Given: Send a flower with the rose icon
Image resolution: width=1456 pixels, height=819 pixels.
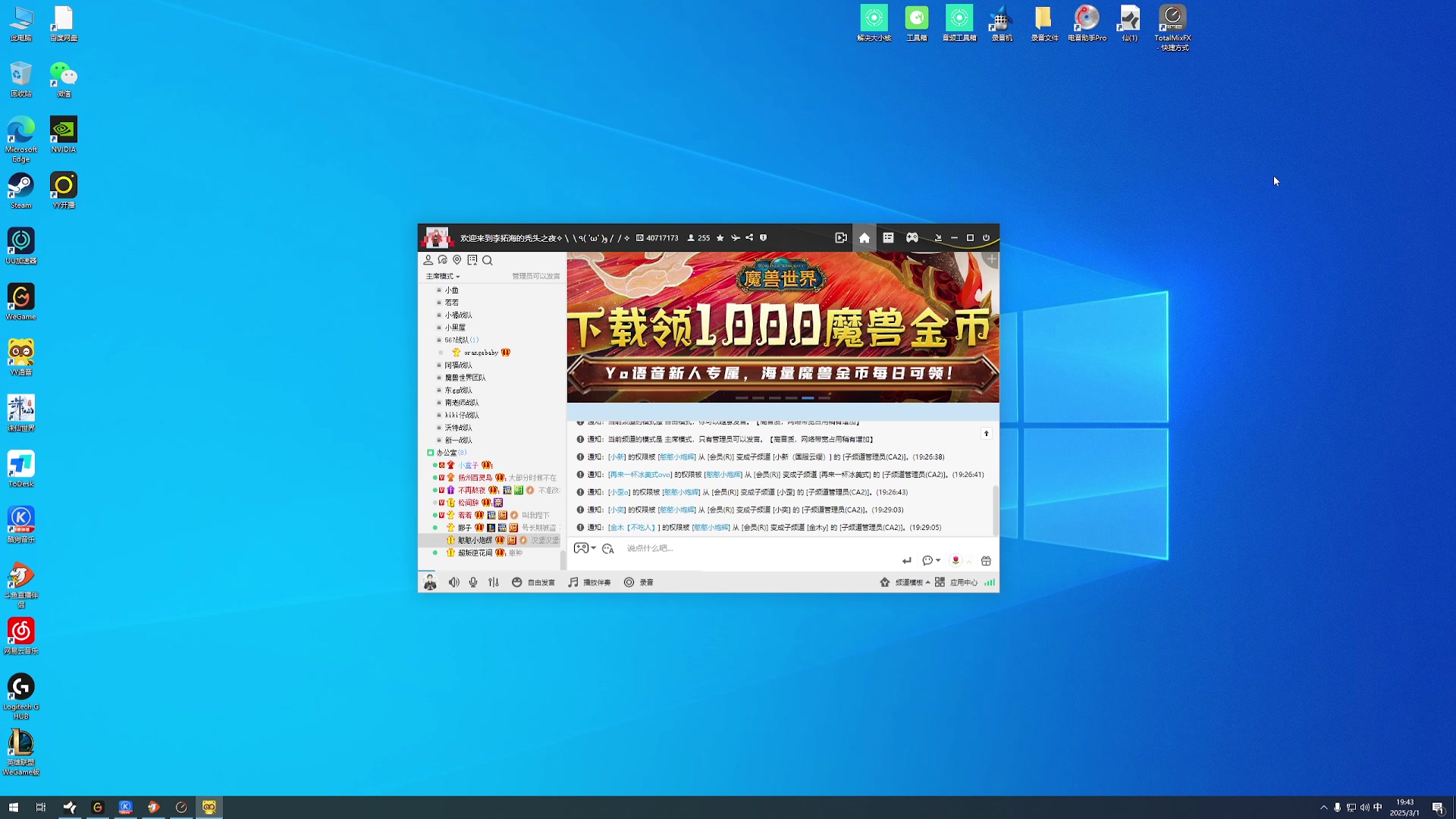Looking at the screenshot, I should [x=955, y=560].
